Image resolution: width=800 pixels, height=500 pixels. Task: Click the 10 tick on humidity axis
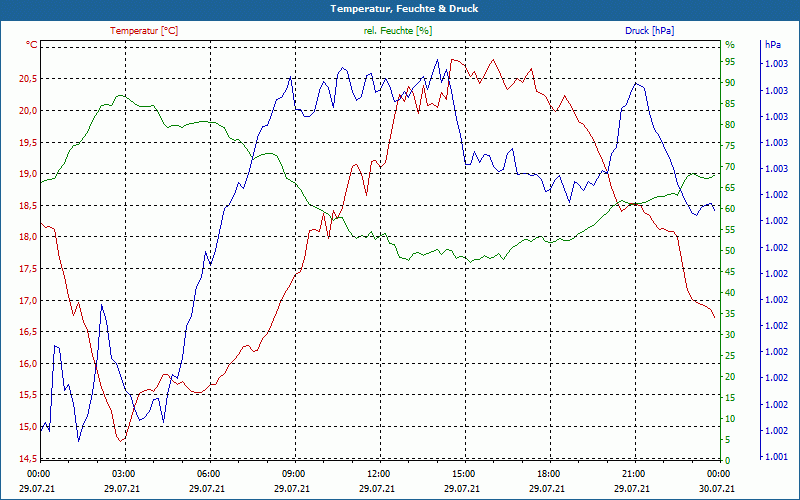(730, 419)
